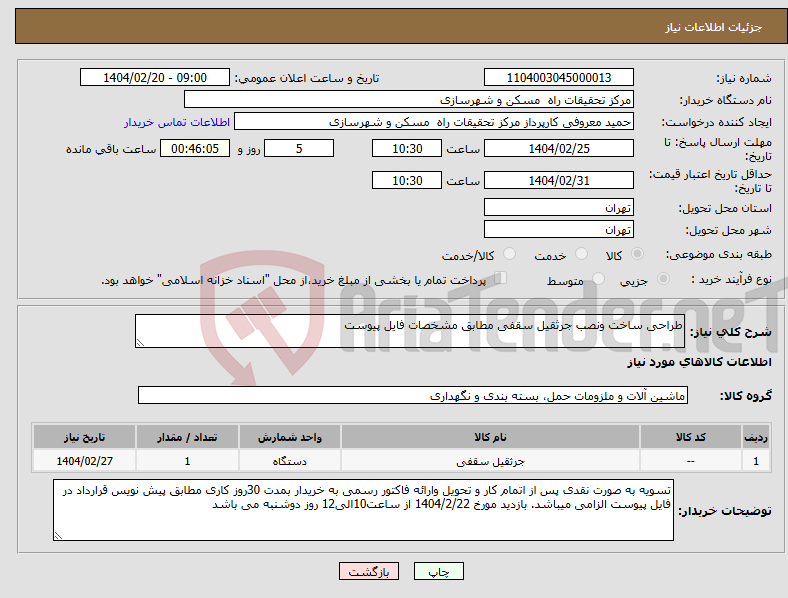Toggle the اسناد خزانه اسلامی payment checkbox
This screenshot has height=598, width=788.
click(x=501, y=278)
